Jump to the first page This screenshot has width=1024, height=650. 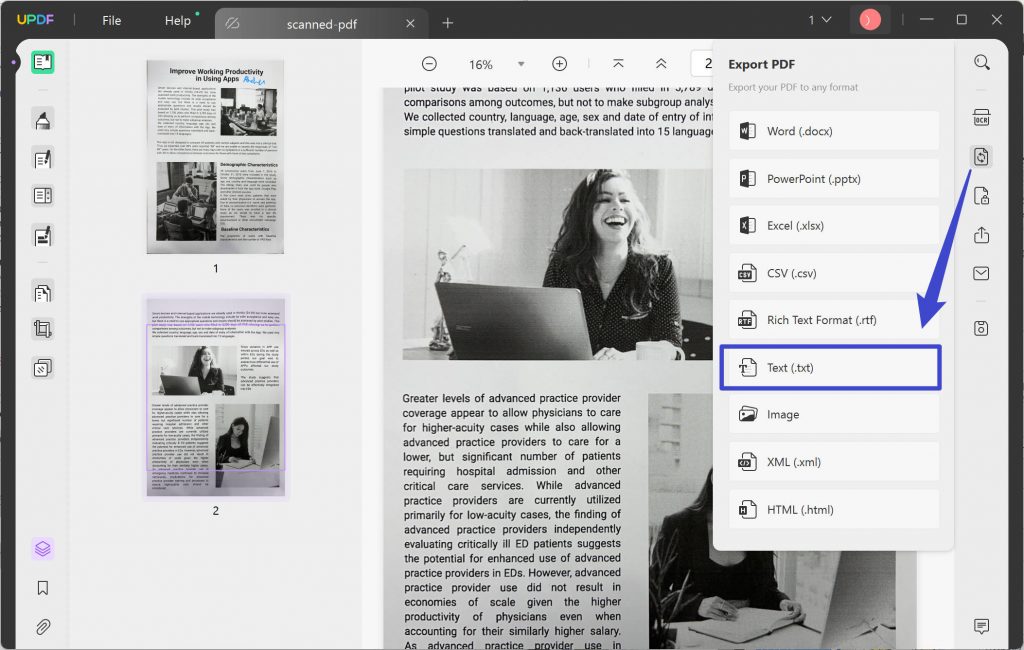(618, 64)
